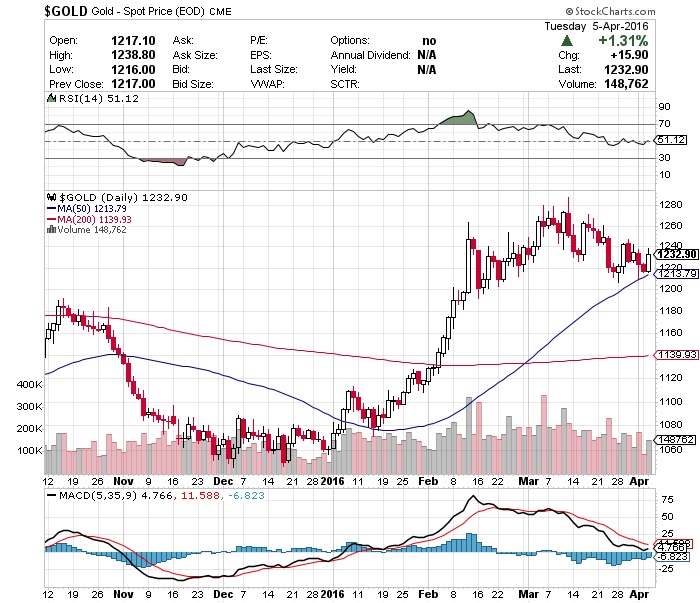Click the RSI 51.12 value tag on axis
This screenshot has width=700, height=603.
tap(671, 140)
